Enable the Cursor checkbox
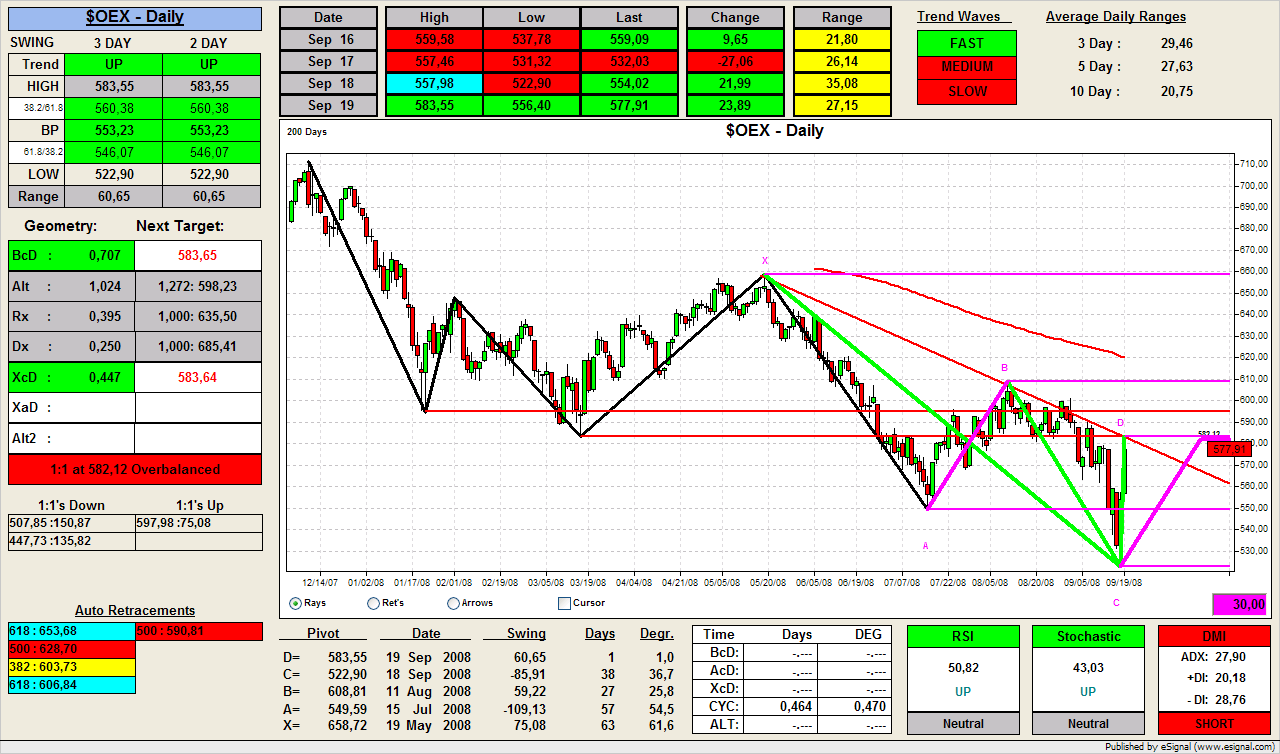1280x754 pixels. (564, 603)
